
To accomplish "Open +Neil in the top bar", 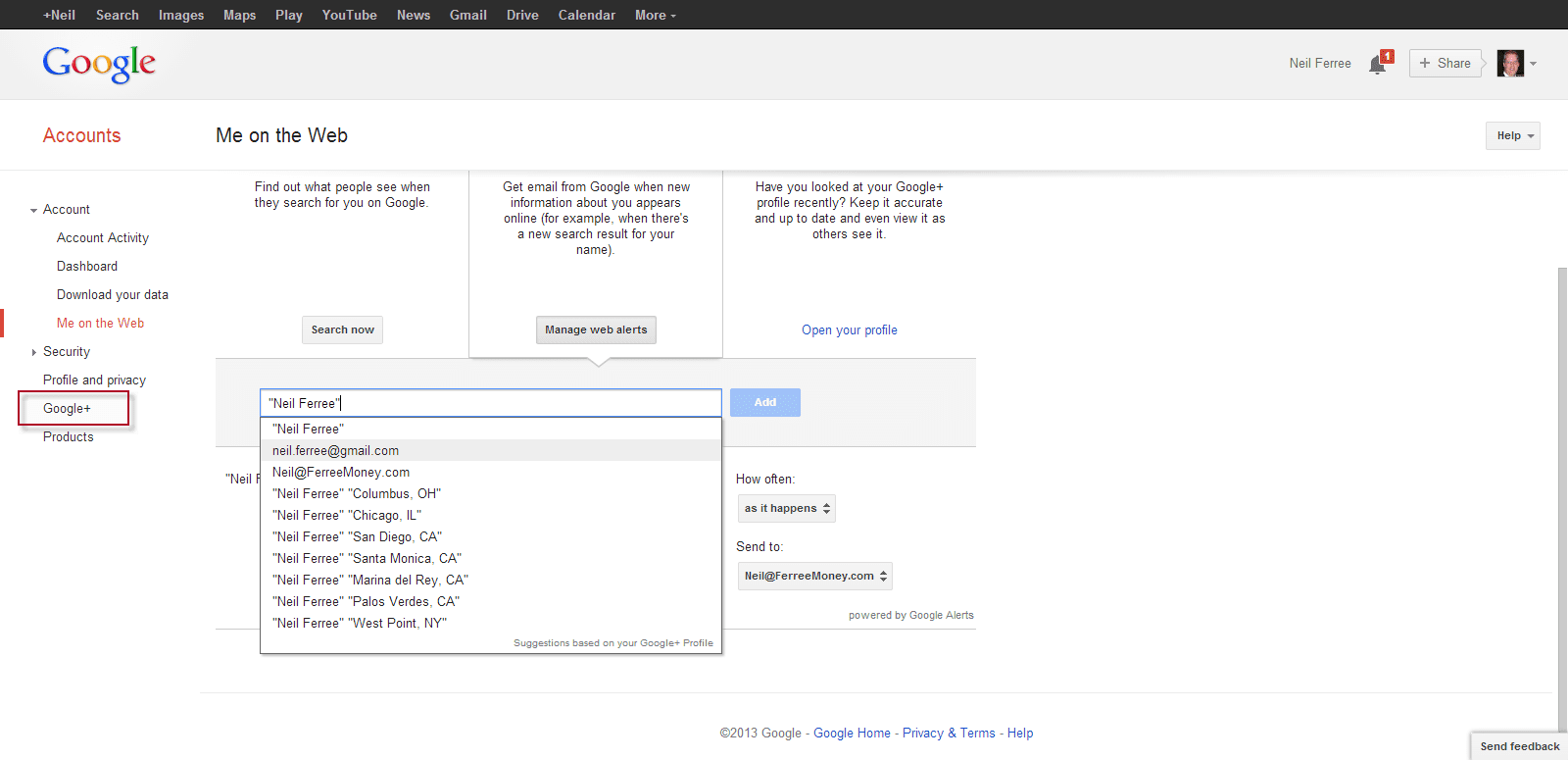I will [x=59, y=15].
